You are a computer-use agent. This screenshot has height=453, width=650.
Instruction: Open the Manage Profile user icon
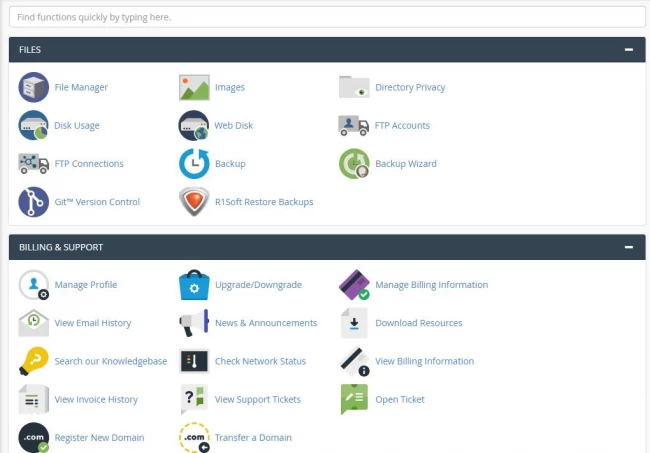coord(34,285)
